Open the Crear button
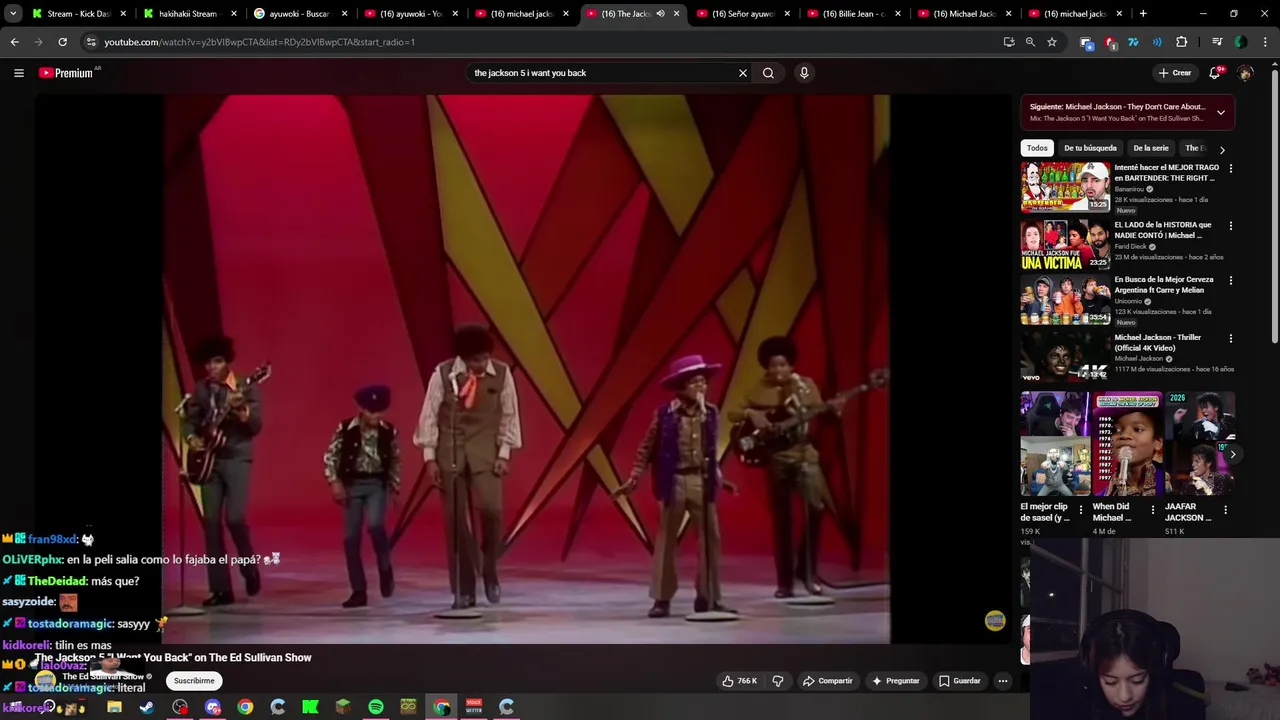1280x720 pixels. tap(1175, 73)
